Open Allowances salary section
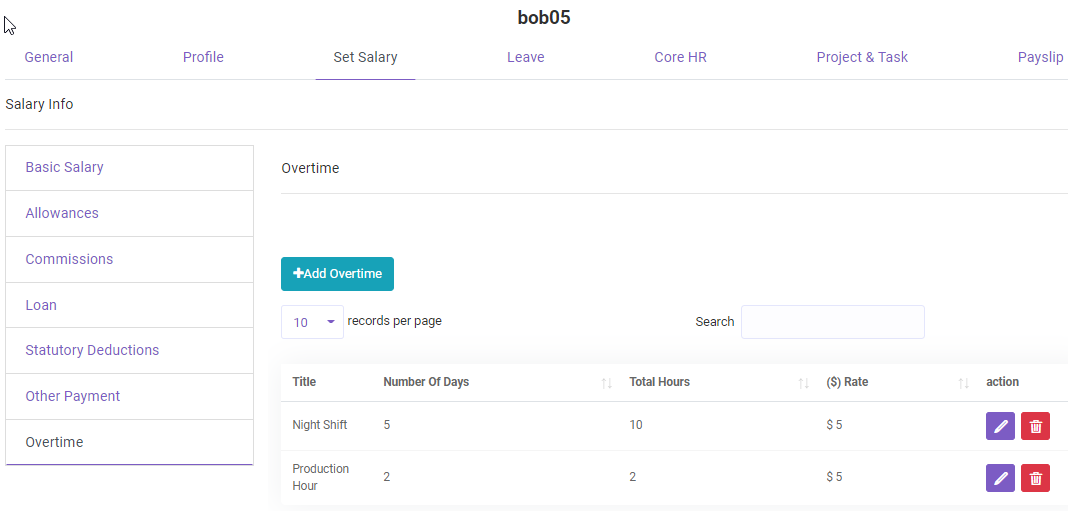The image size is (1068, 511). point(62,213)
